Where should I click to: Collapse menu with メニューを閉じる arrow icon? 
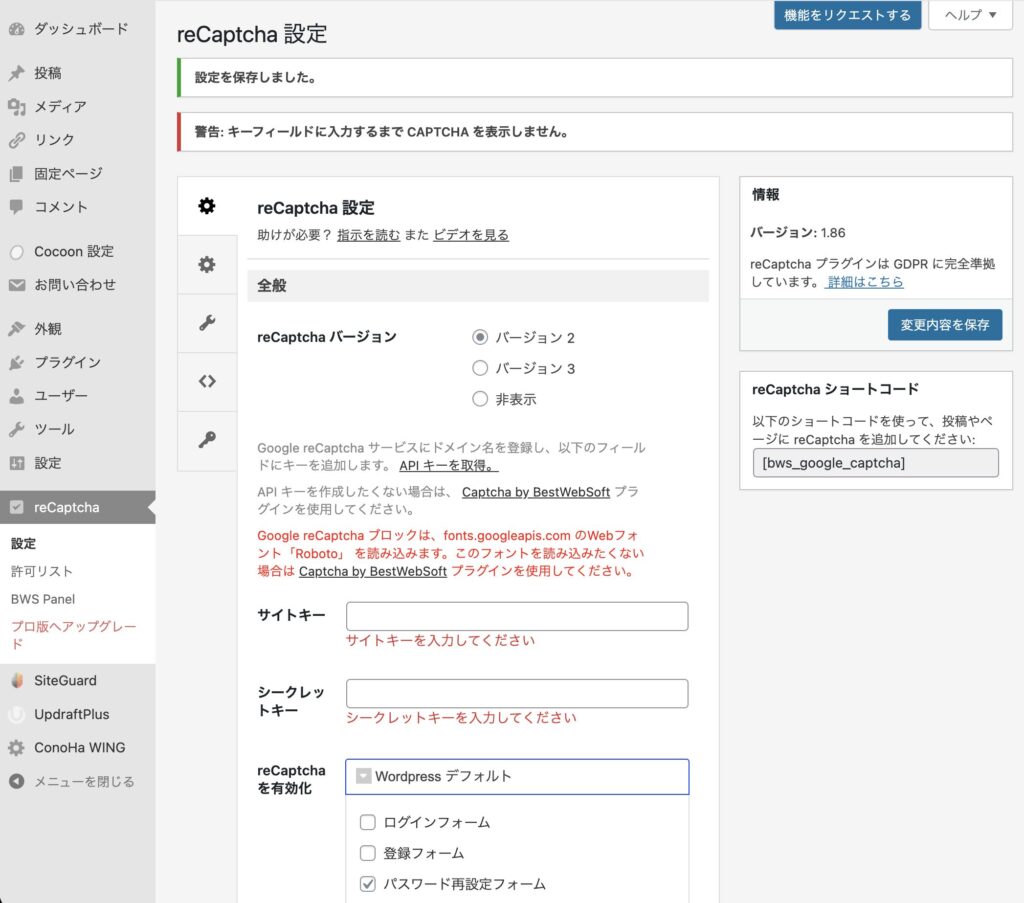click(x=16, y=782)
